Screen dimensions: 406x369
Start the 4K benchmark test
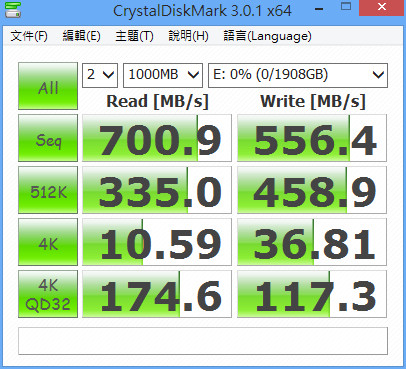click(48, 242)
